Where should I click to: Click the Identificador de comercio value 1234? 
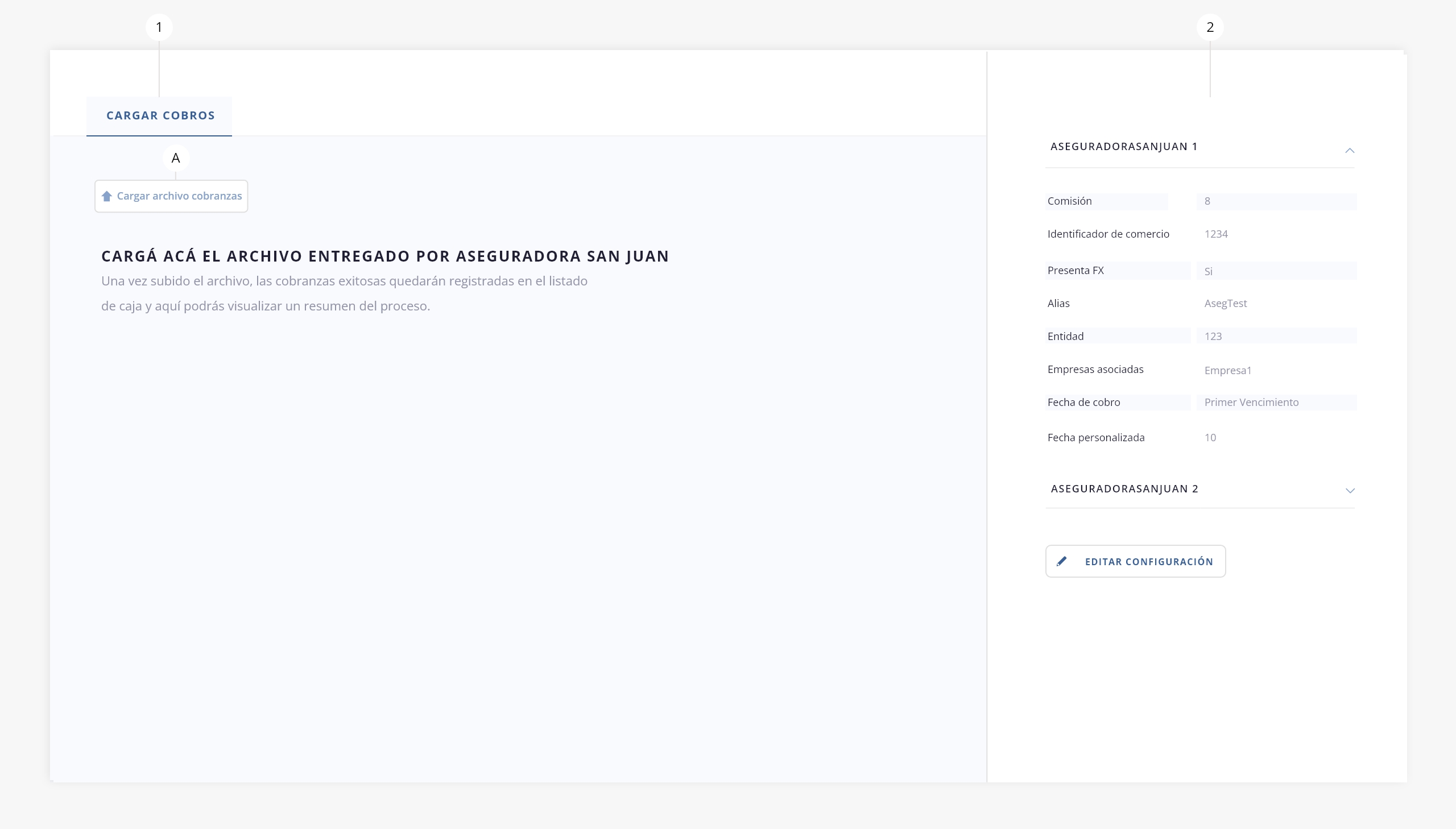pos(1216,234)
